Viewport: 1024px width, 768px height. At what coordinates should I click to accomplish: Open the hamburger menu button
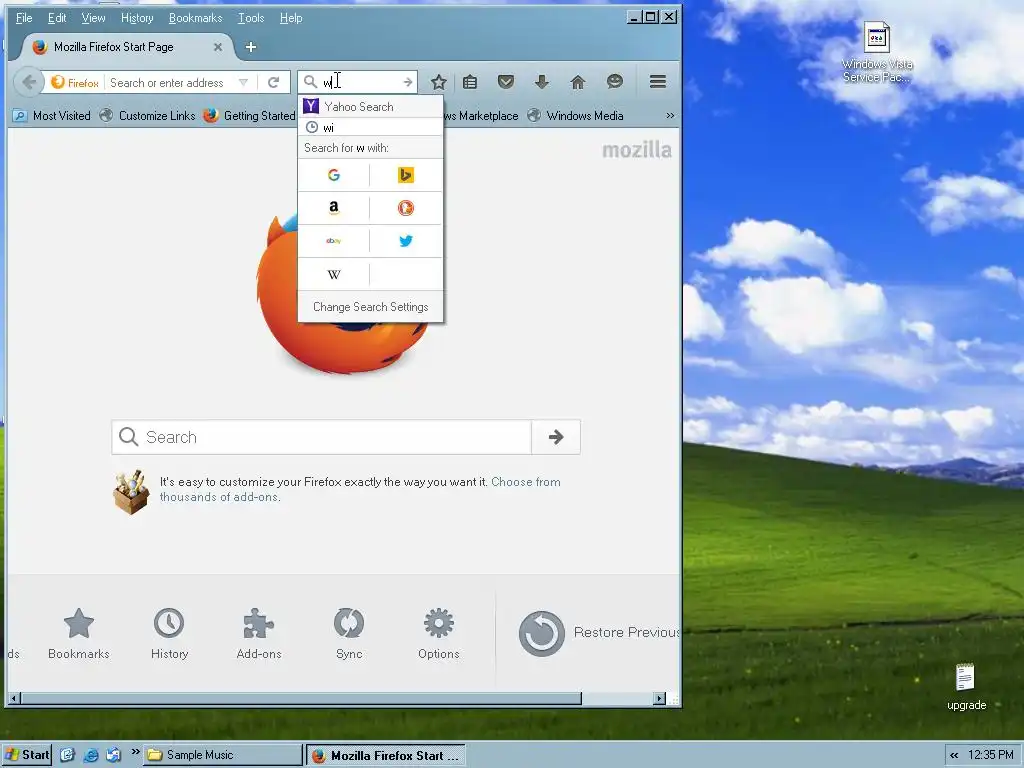click(658, 82)
